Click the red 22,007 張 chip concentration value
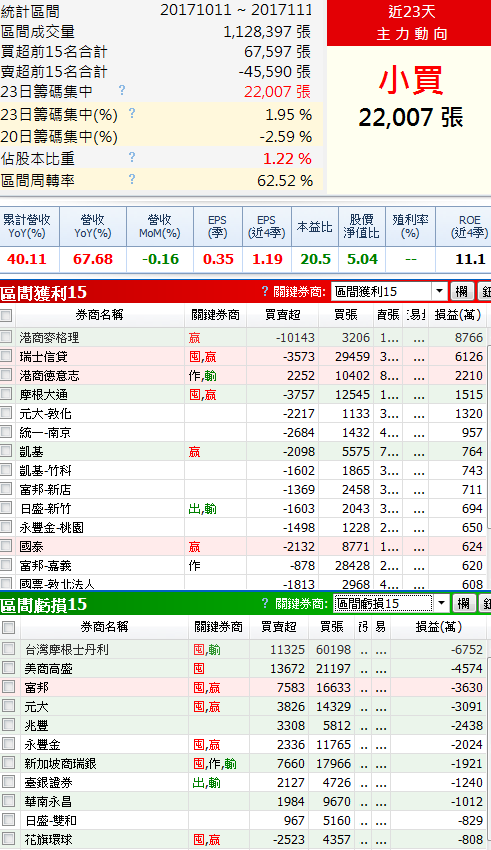The height and width of the screenshot is (850, 491). 277,92
